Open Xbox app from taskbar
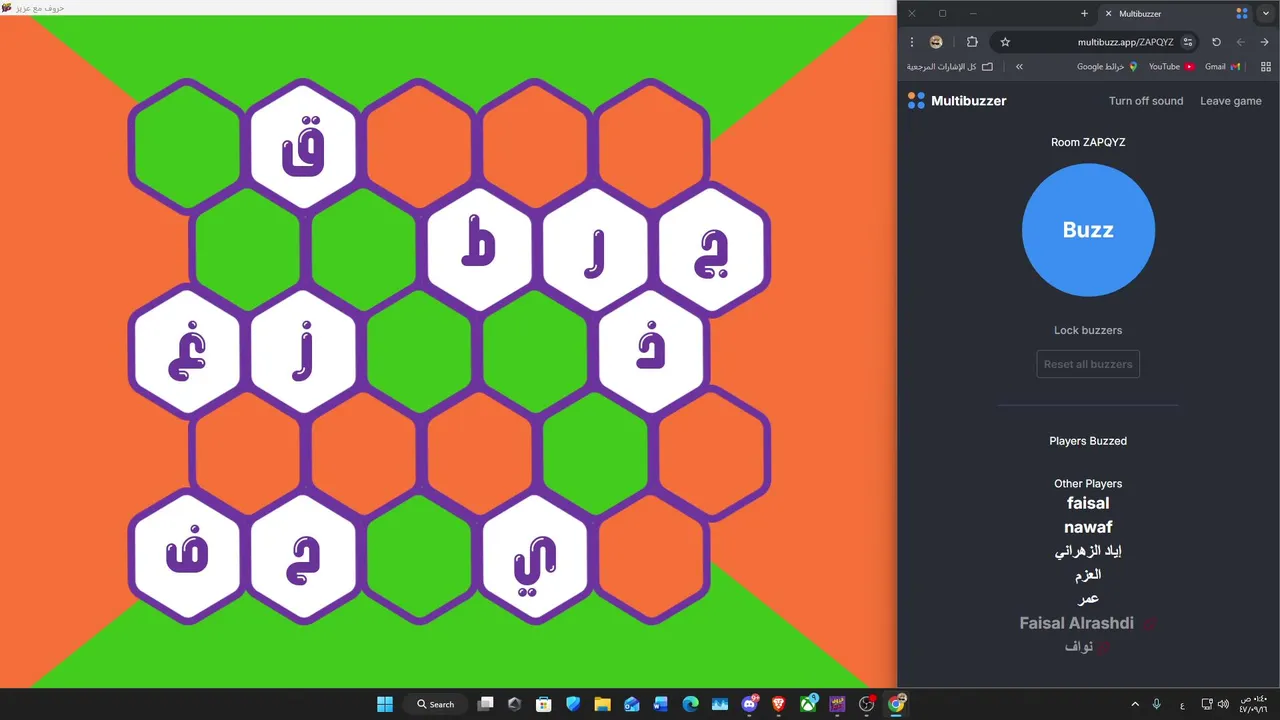 point(808,704)
